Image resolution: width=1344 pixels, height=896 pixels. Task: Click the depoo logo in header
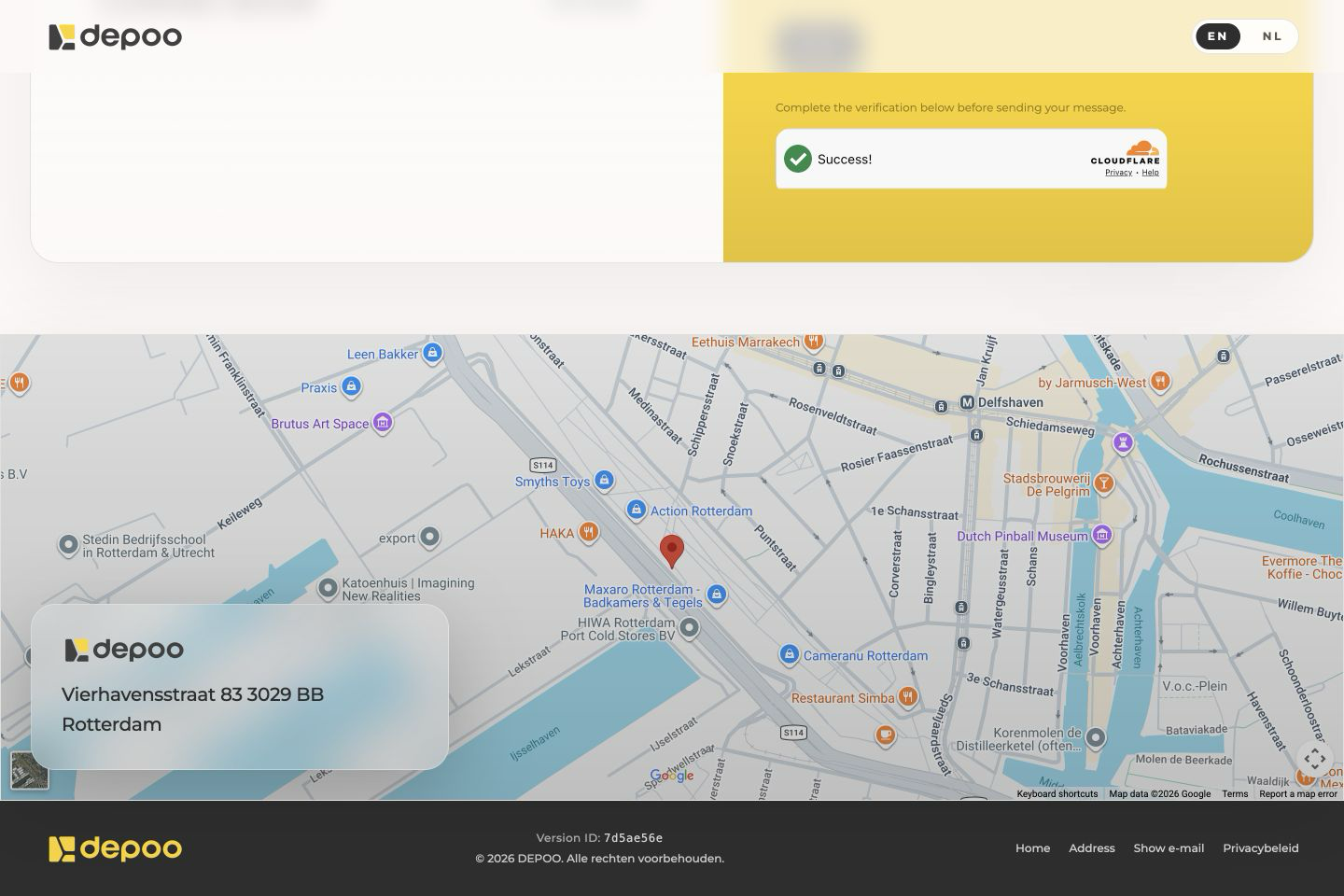point(115,36)
